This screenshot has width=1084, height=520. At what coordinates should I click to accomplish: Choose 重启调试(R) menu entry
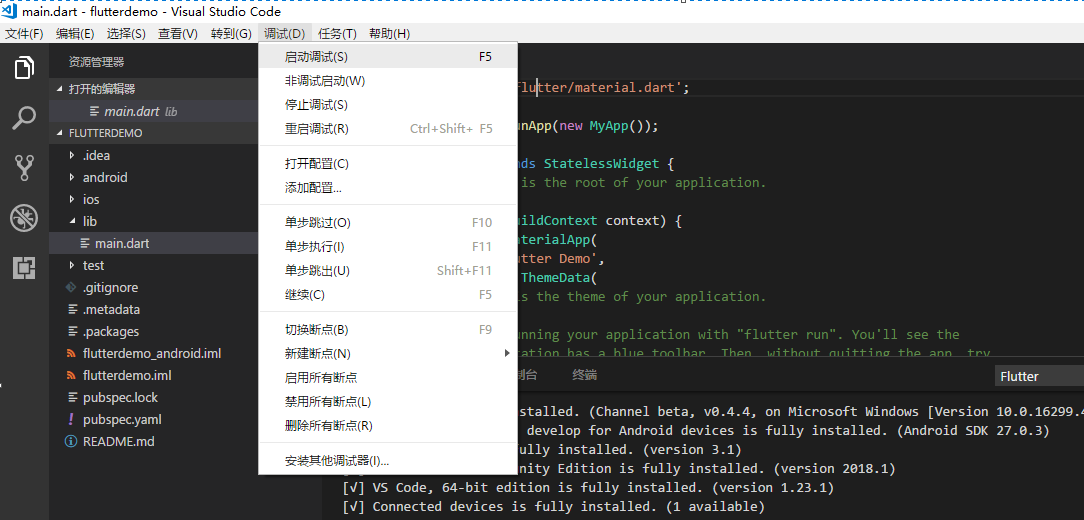click(388, 129)
